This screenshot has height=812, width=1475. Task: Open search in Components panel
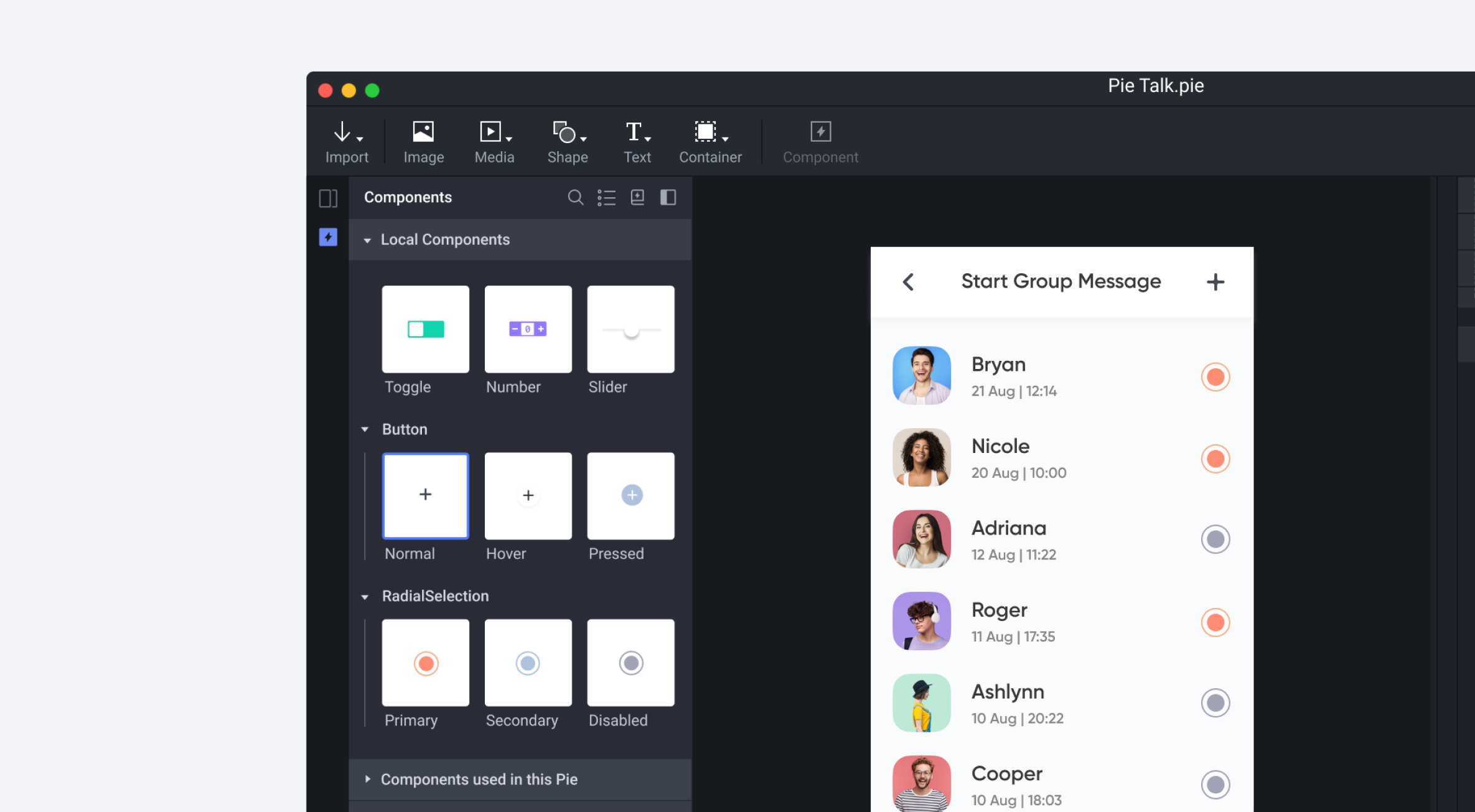point(575,198)
